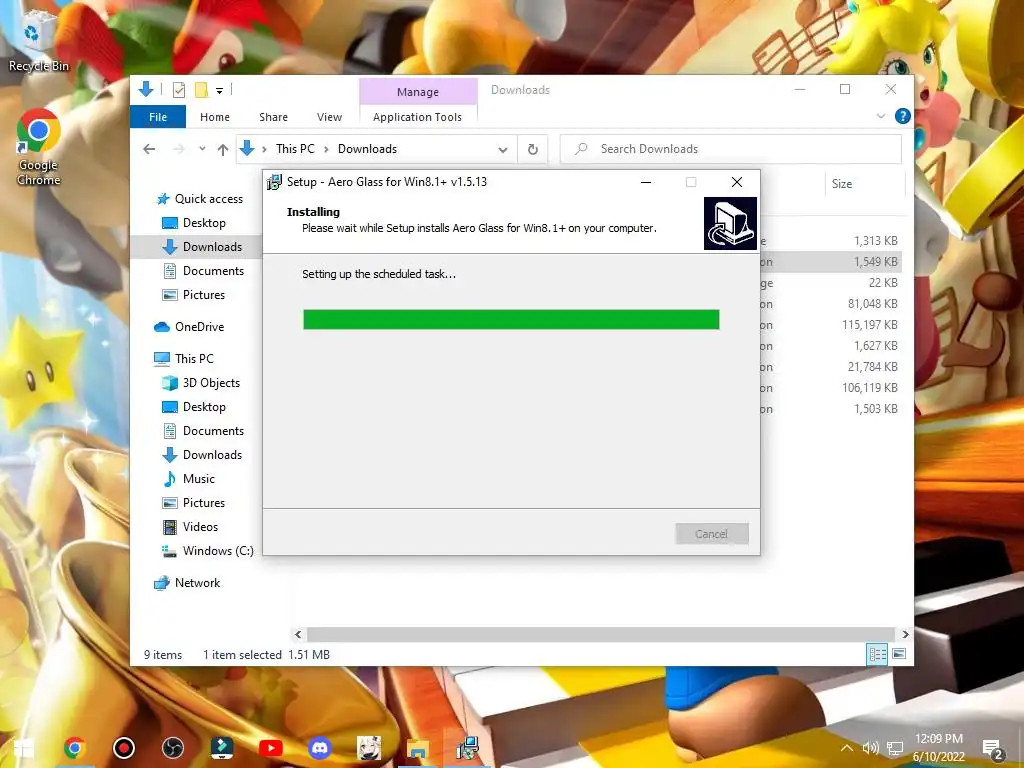This screenshot has width=1024, height=768.
Task: Click the New Folder icon in quick access toolbar
Action: click(201, 90)
